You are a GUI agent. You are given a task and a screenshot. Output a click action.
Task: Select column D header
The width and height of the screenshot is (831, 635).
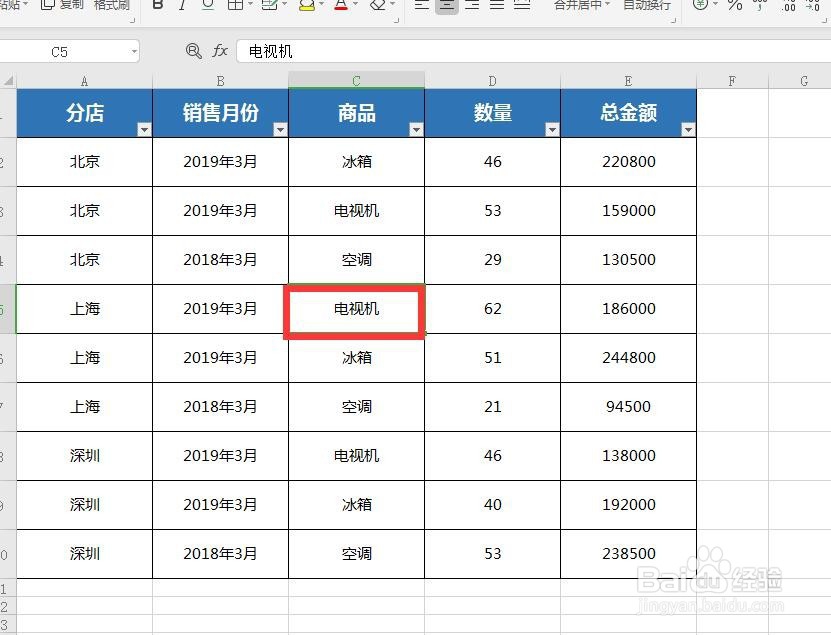pyautogui.click(x=492, y=81)
